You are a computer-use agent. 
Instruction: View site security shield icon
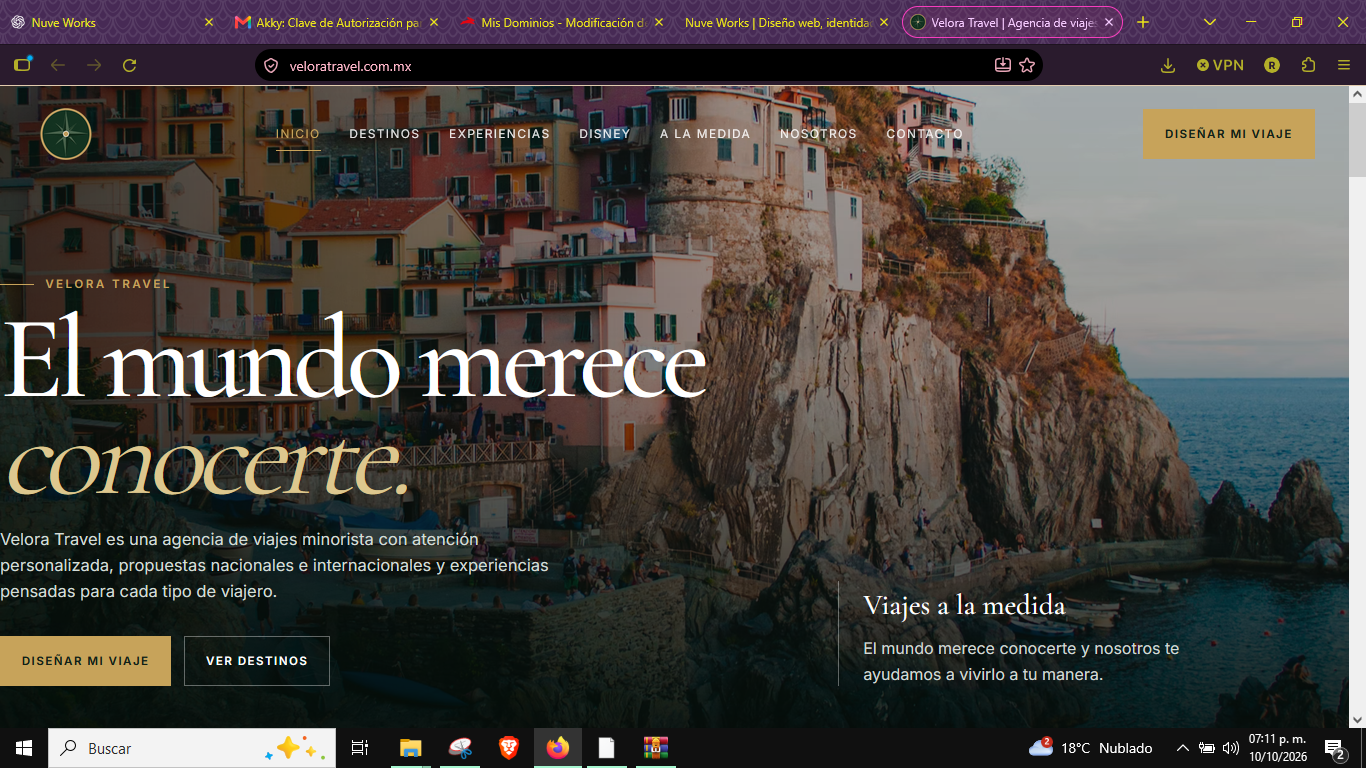271,66
